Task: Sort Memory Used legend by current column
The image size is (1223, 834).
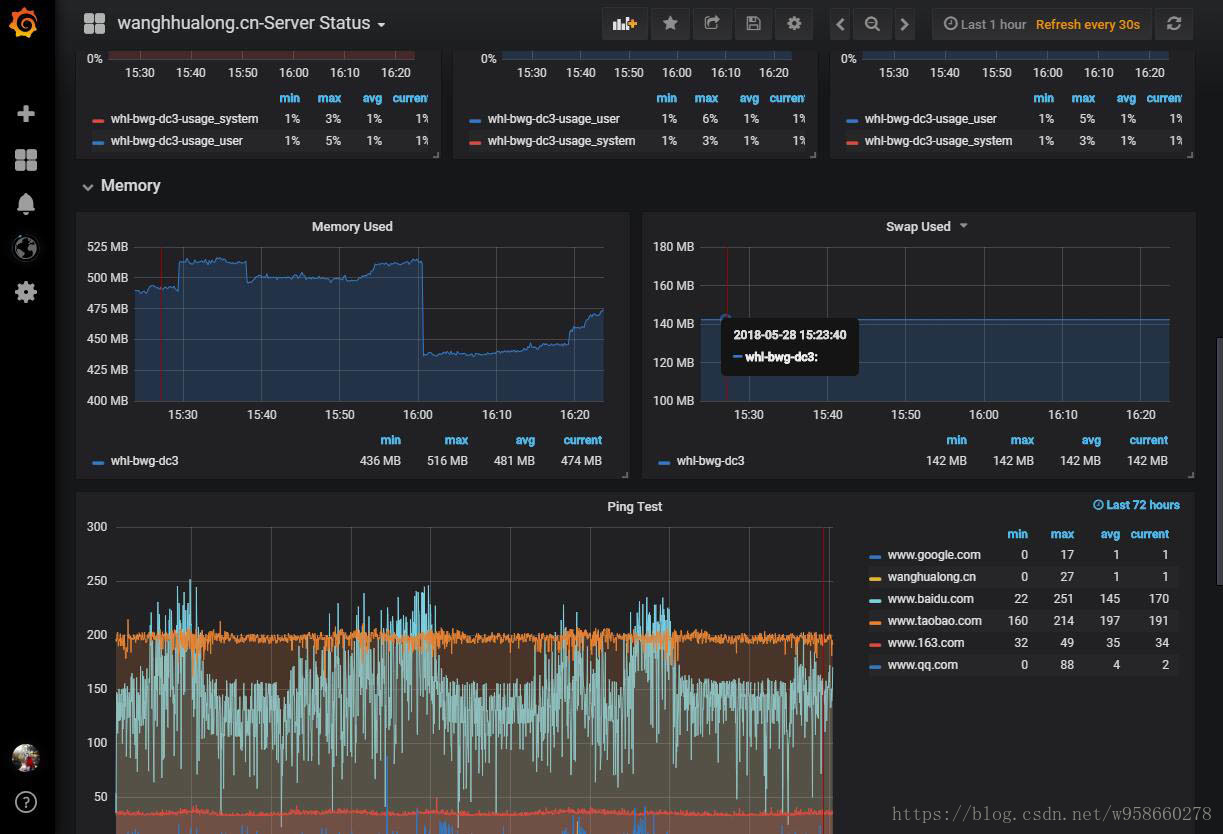Action: (x=582, y=440)
